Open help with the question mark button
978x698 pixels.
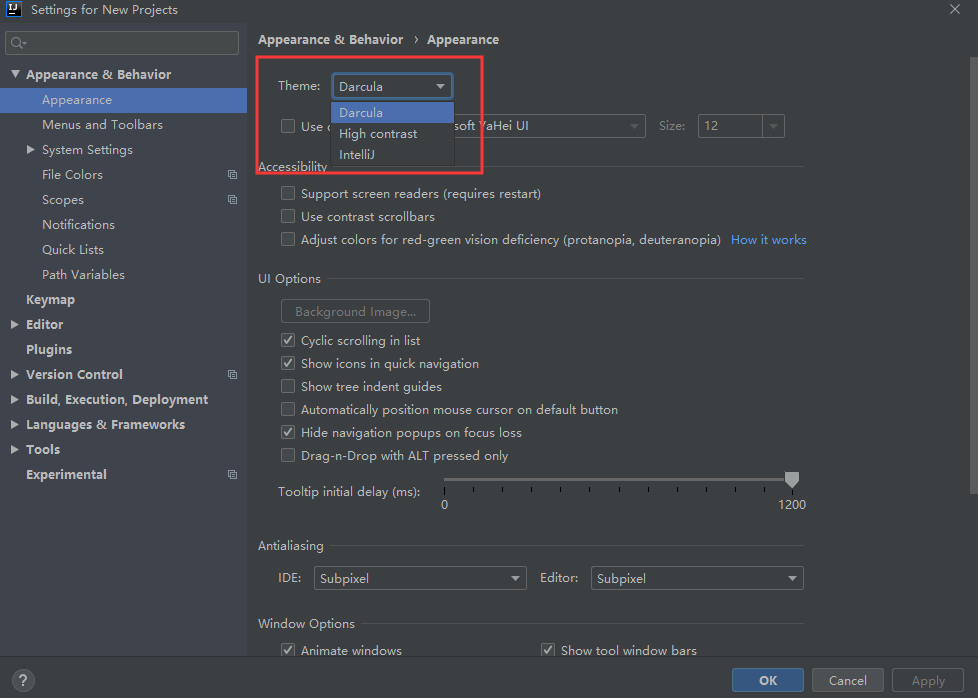point(23,681)
